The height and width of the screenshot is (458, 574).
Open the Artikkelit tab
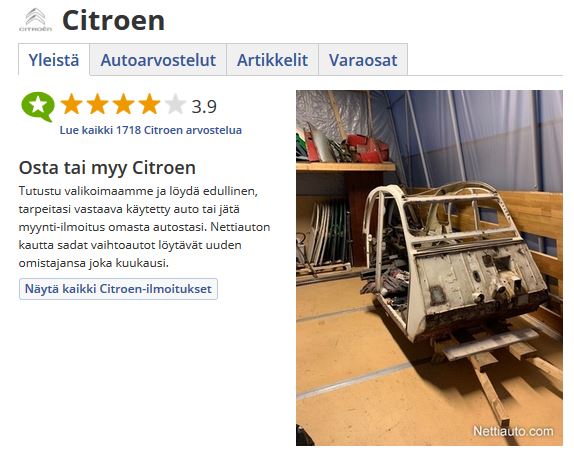point(272,60)
